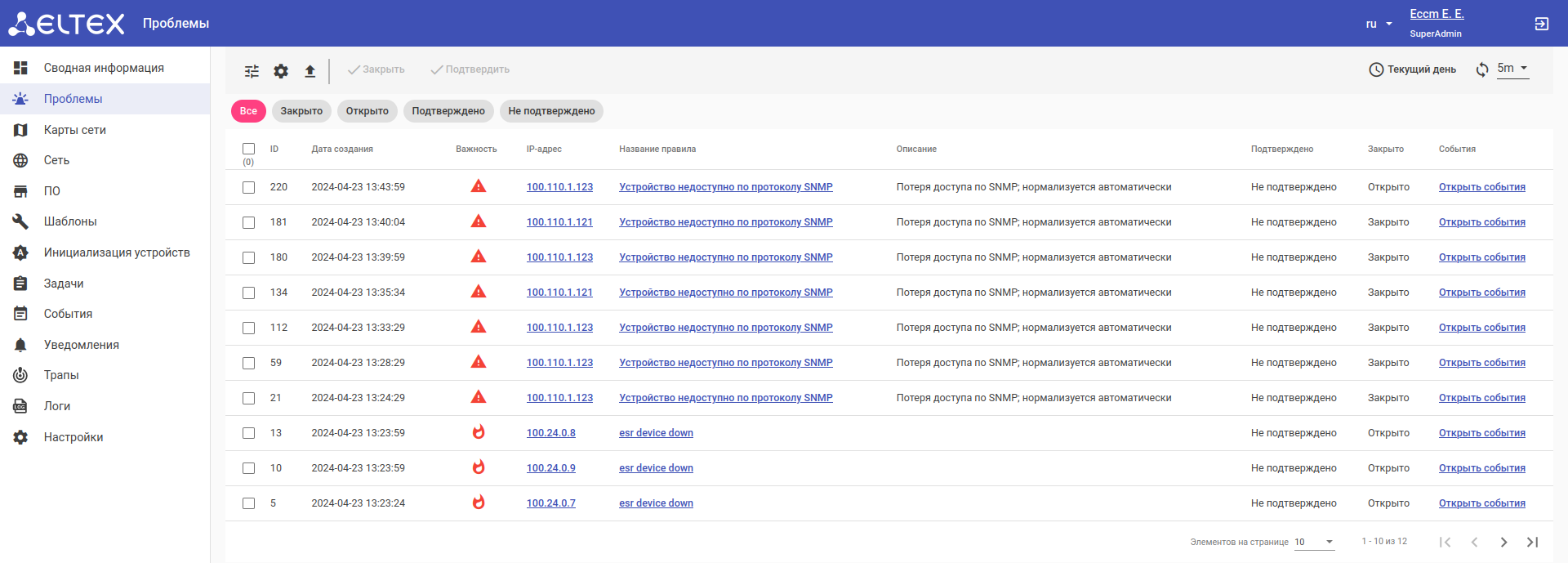The height and width of the screenshot is (563, 1568).
Task: Navigate to Трапы in the sidebar
Action: 61,375
